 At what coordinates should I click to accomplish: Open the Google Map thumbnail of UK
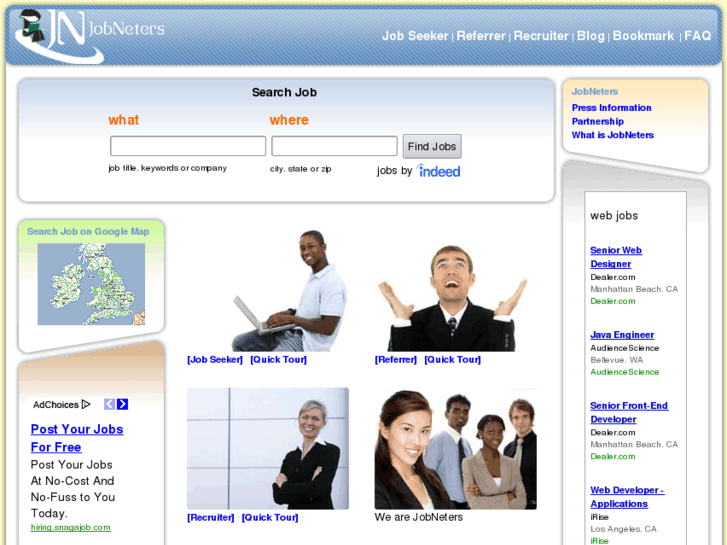point(91,284)
